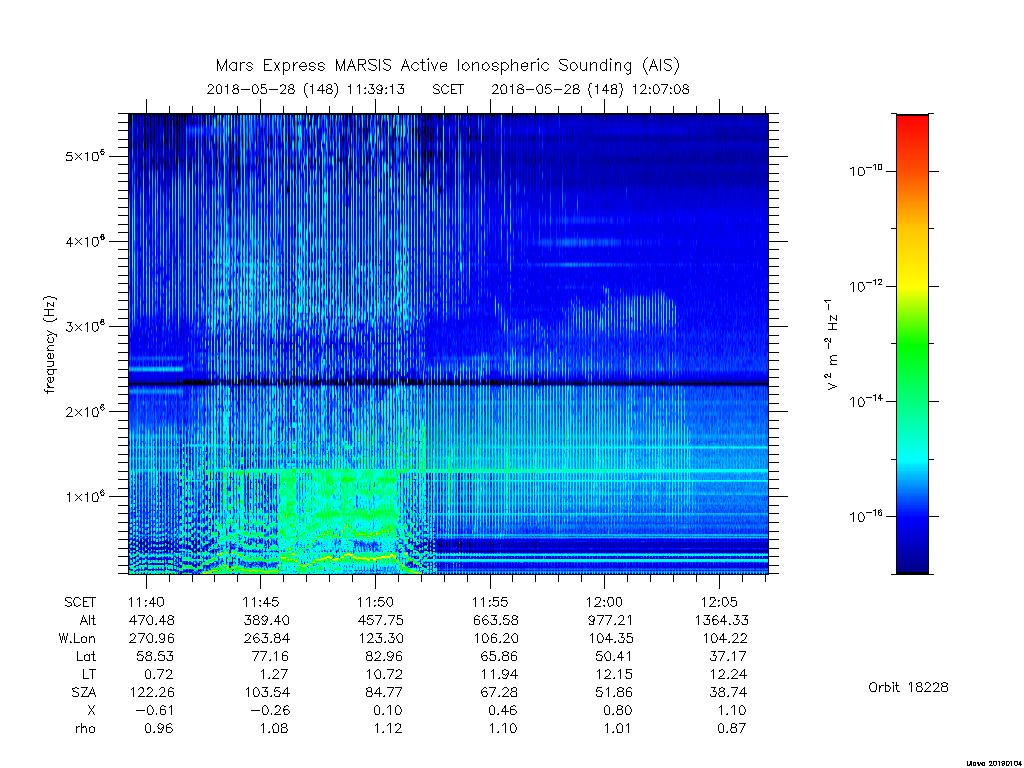Click the X value 0.80

coord(617,711)
